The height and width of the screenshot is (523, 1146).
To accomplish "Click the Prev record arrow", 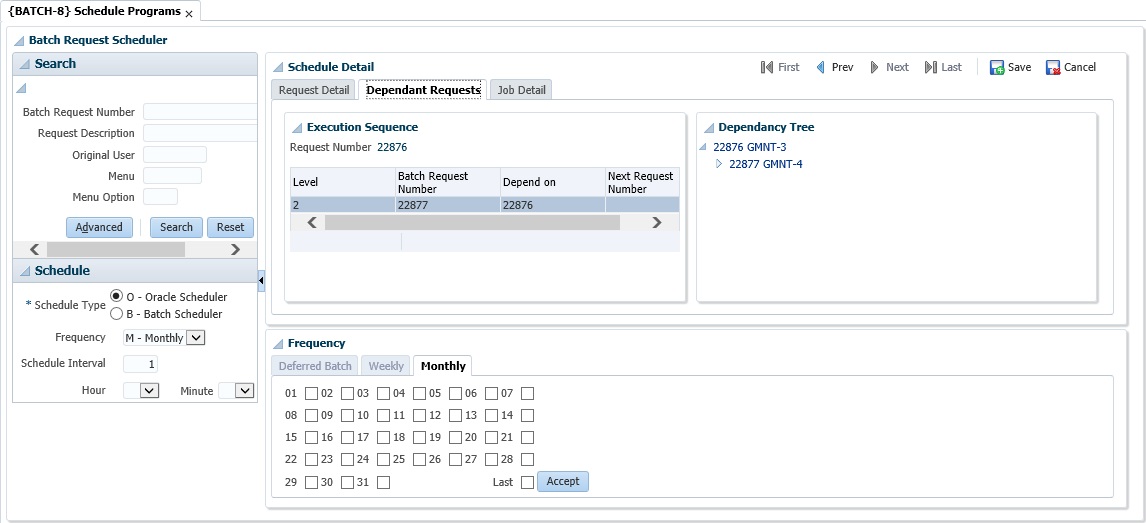I will coord(821,68).
